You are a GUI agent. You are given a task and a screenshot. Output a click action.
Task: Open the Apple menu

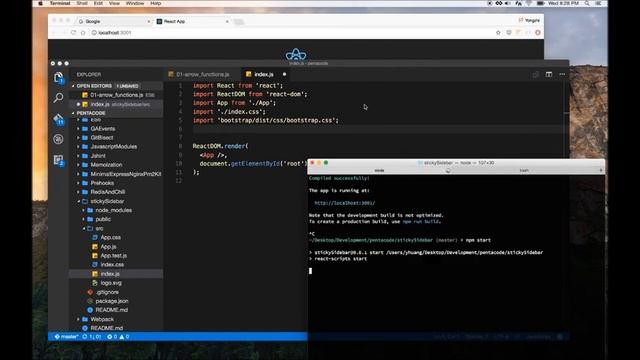click(40, 3)
